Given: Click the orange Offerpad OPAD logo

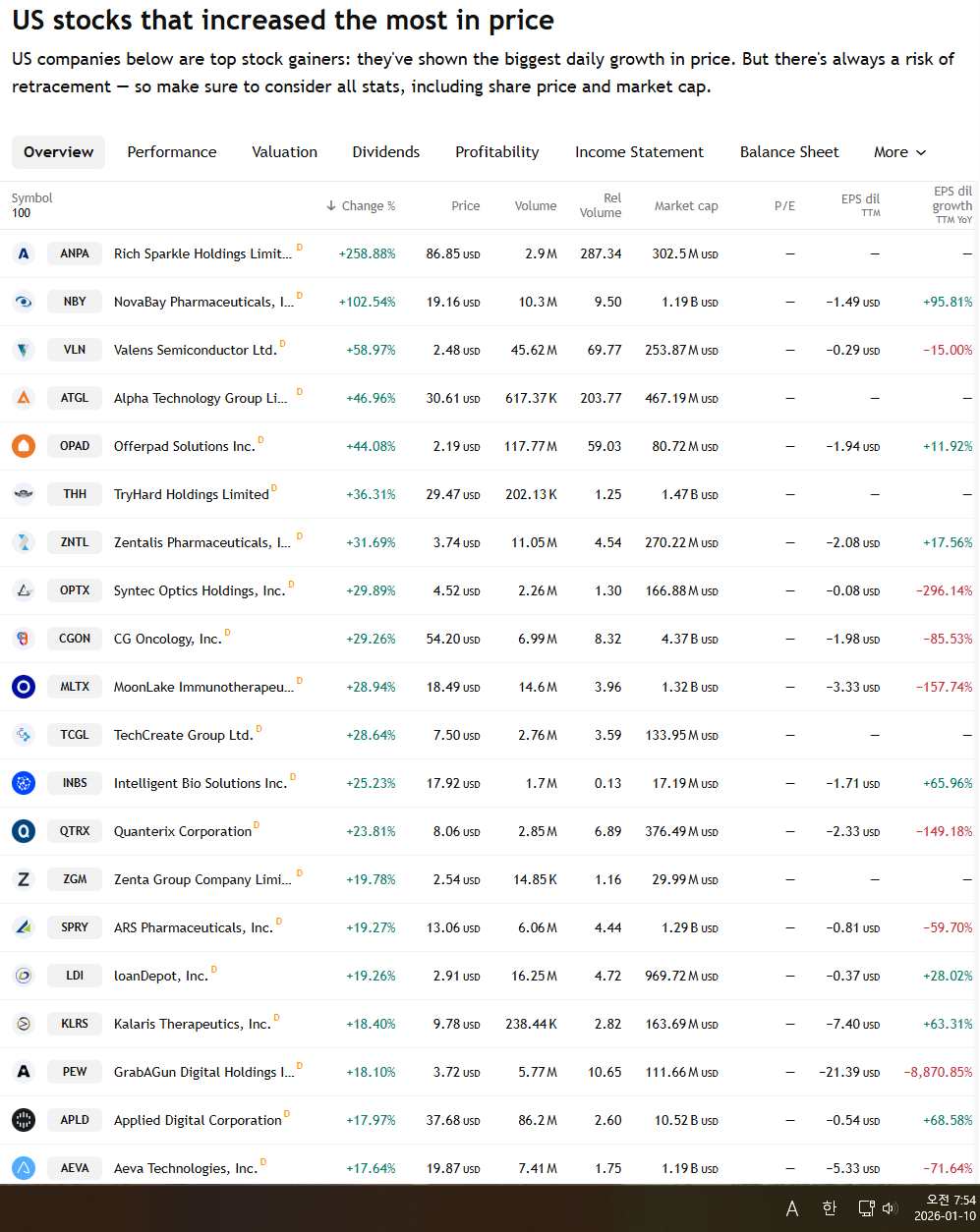Looking at the screenshot, I should pyautogui.click(x=24, y=446).
